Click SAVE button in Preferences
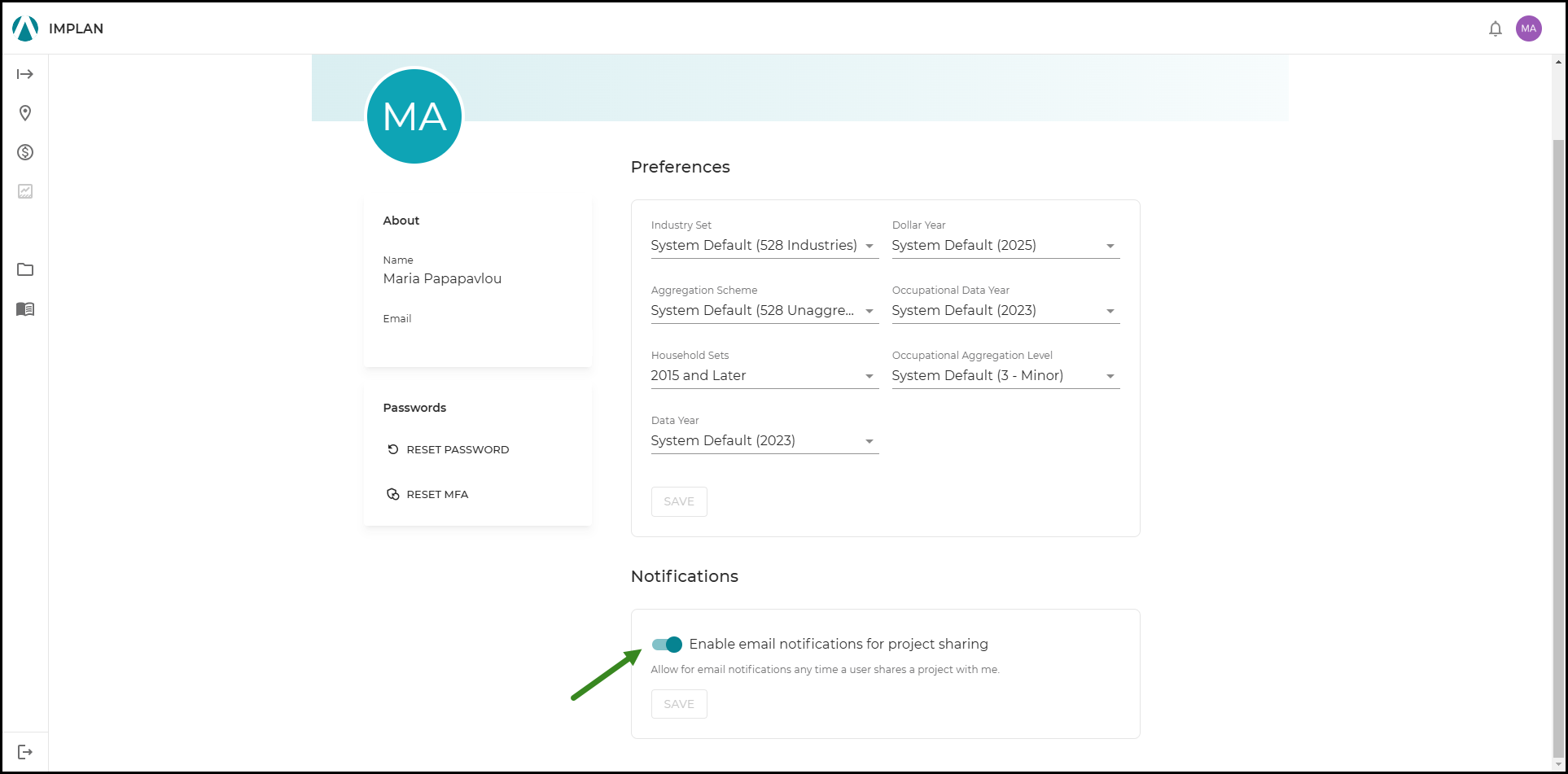The width and height of the screenshot is (1568, 774). coord(679,501)
